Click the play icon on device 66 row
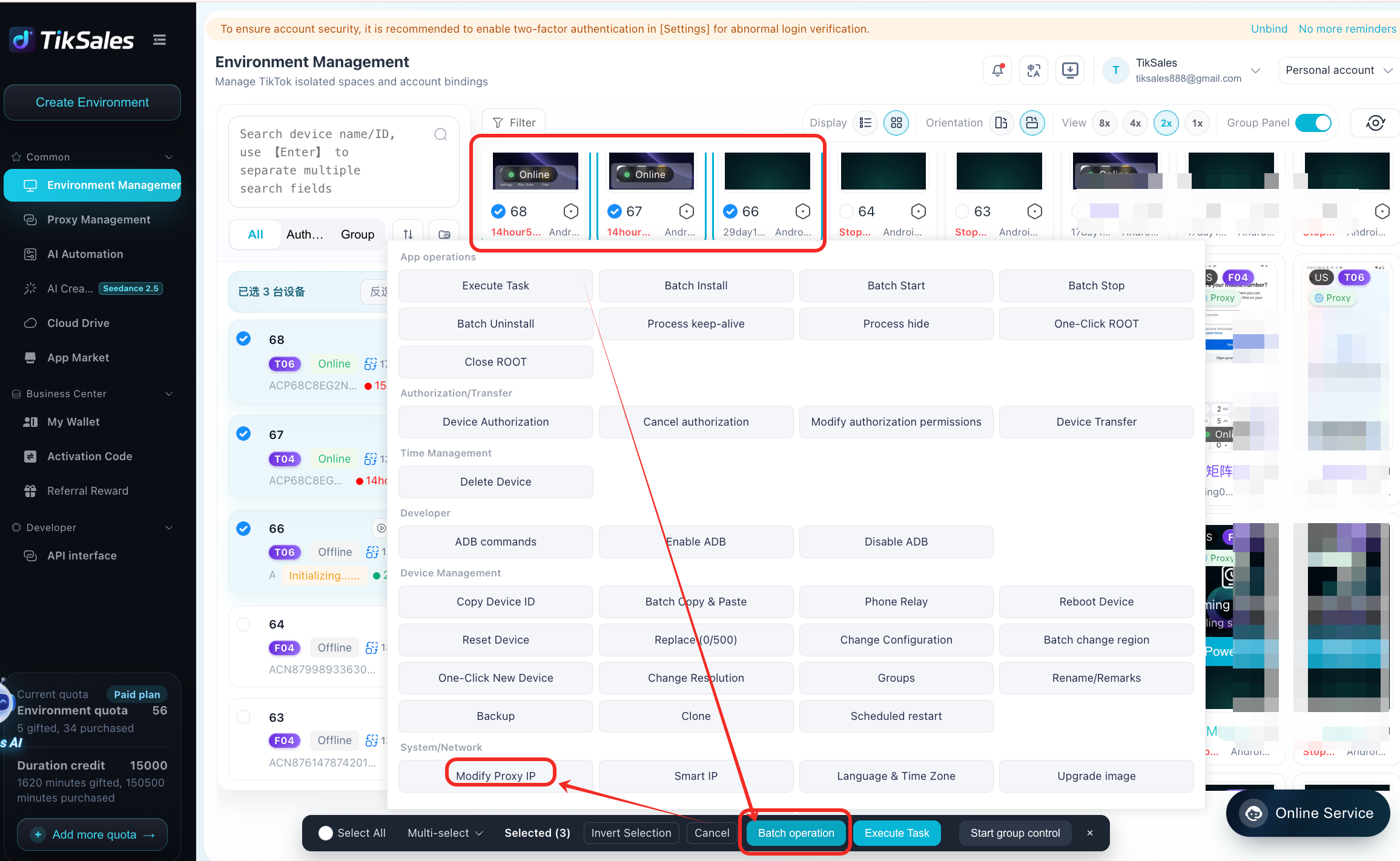The height and width of the screenshot is (861, 1400). 381,529
